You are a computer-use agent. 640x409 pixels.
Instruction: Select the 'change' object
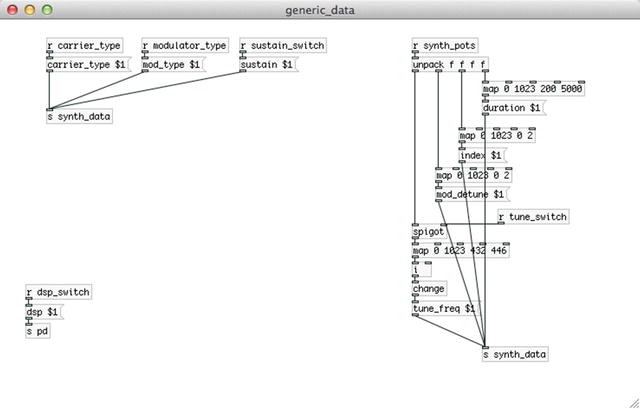pos(429,289)
